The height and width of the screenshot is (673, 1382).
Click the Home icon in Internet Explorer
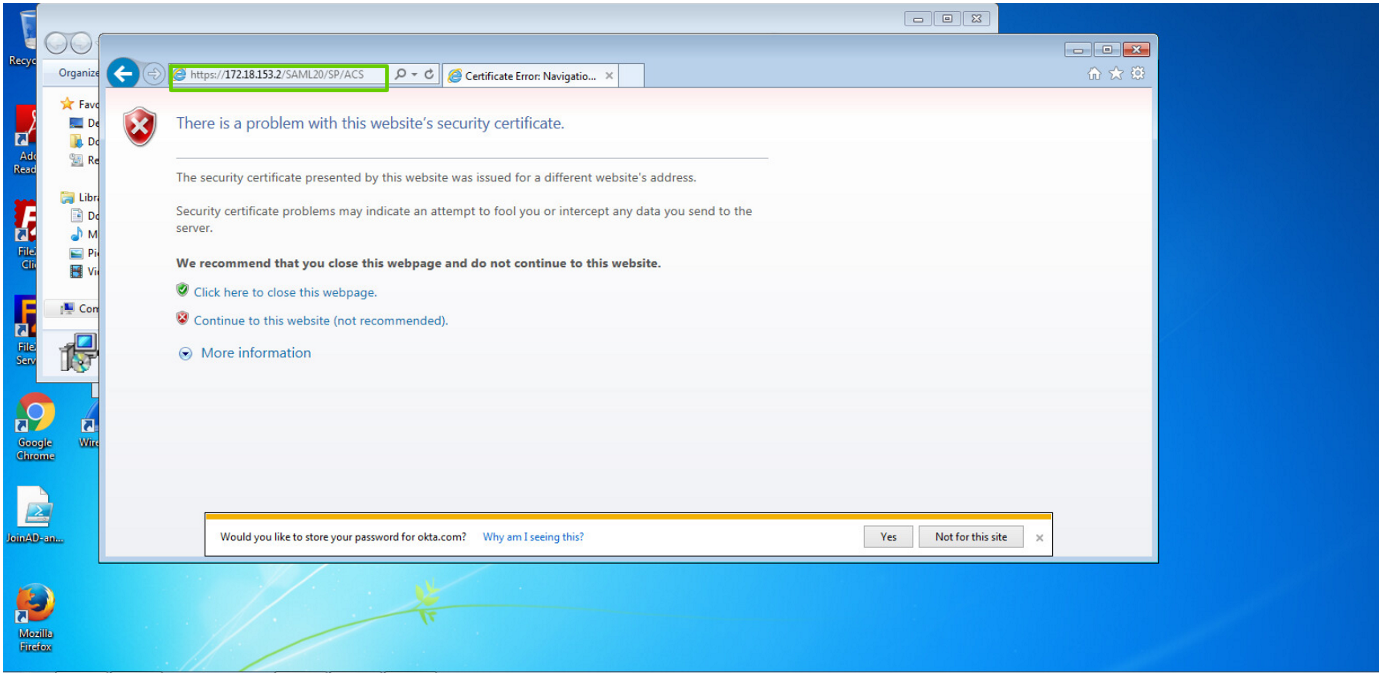[1095, 74]
